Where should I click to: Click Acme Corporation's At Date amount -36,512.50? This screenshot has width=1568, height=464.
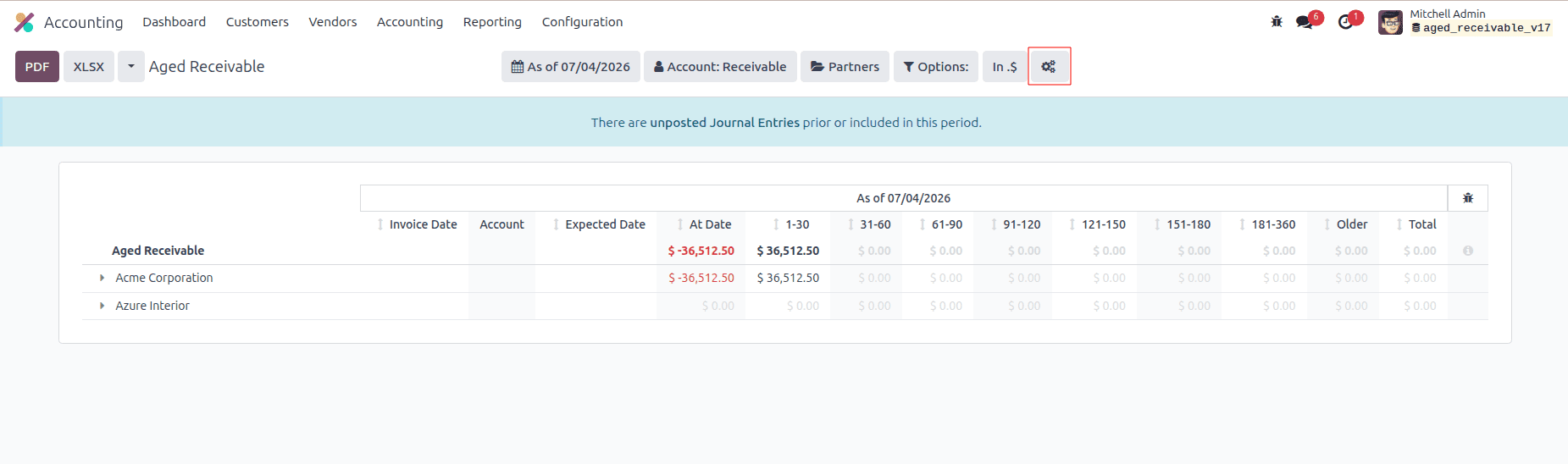point(701,278)
